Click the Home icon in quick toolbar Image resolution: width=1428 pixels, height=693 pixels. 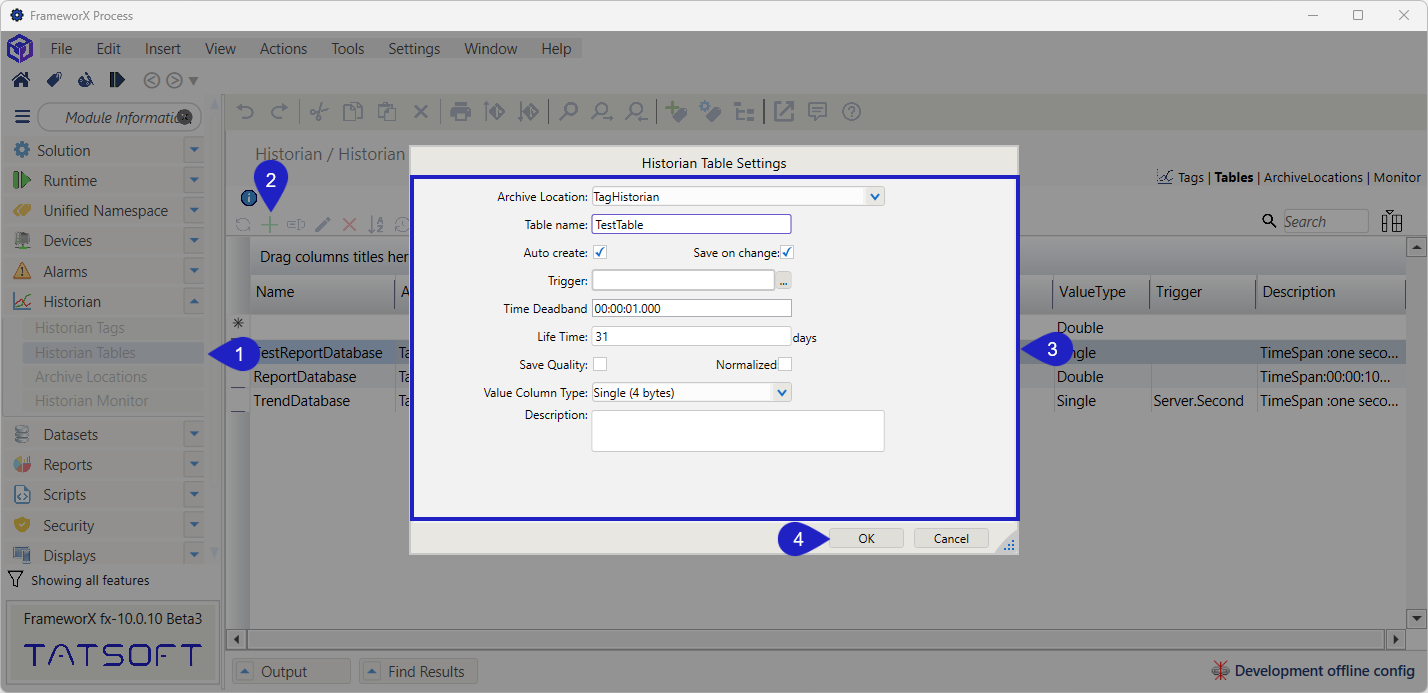(21, 80)
